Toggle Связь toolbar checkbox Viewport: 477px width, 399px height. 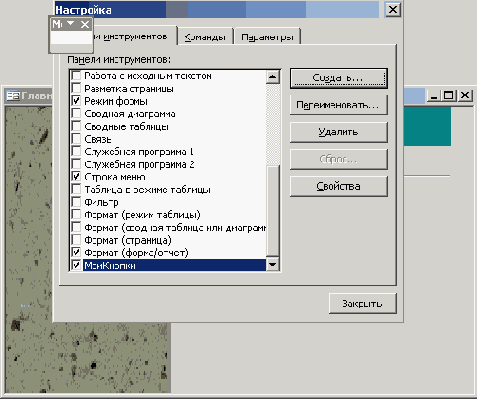(76, 139)
